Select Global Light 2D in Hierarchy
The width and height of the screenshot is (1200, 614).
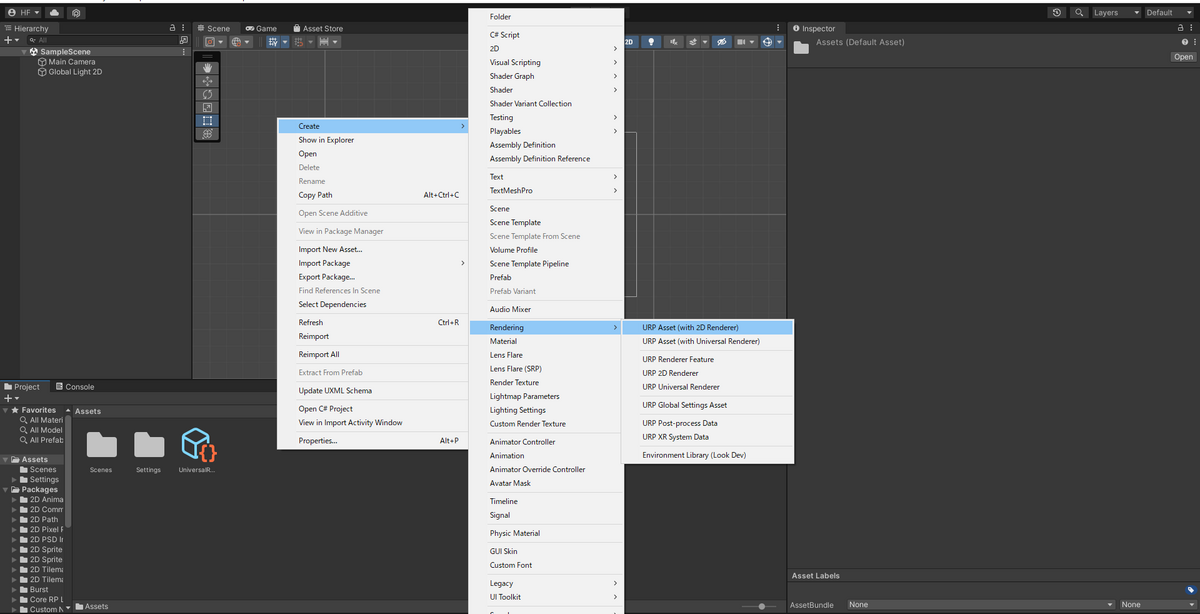[75, 72]
